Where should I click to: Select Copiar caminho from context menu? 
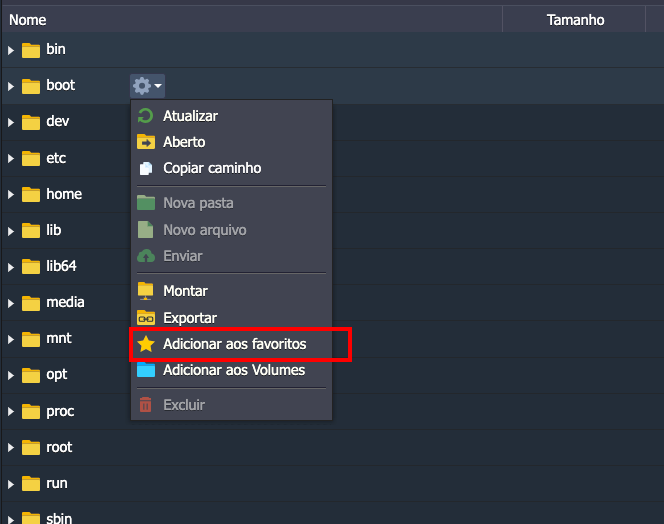point(212,168)
